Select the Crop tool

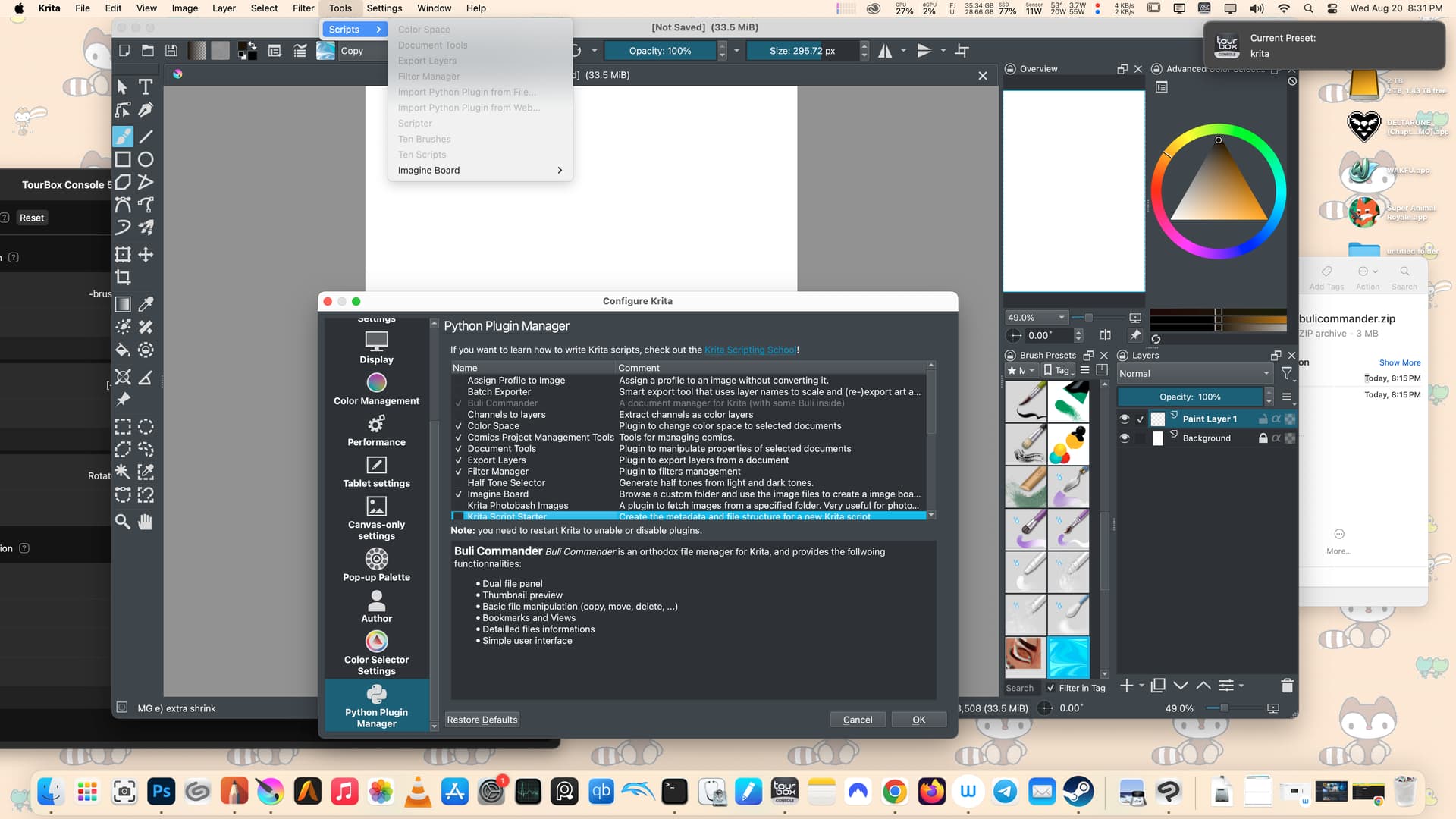click(123, 278)
